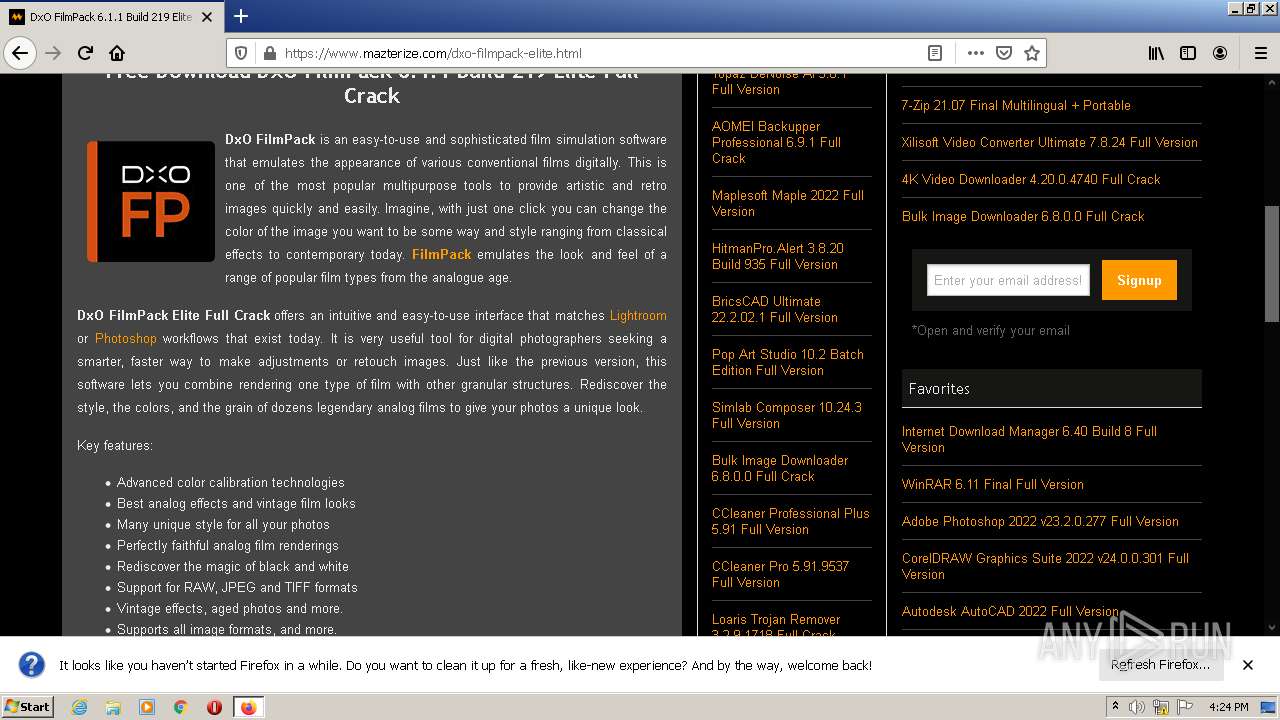Toggle reader view icon
This screenshot has width=1280, height=720.
click(935, 53)
